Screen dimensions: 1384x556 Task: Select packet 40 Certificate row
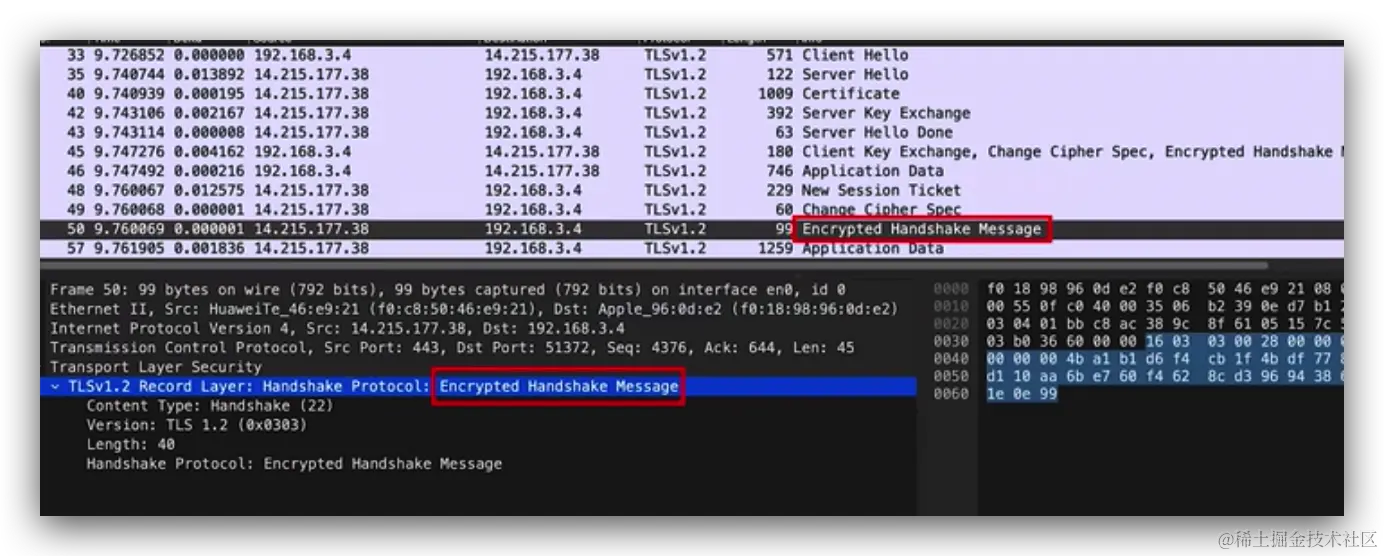coord(692,93)
